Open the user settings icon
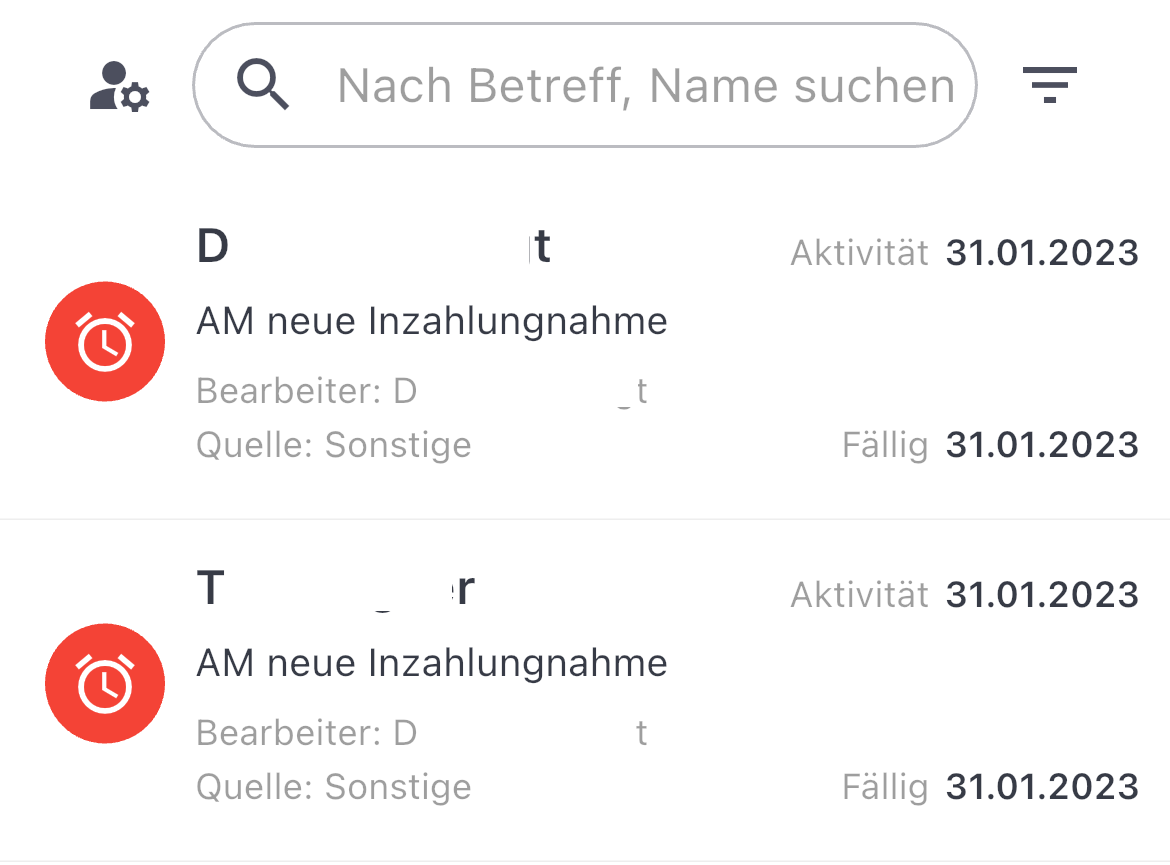 click(119, 87)
